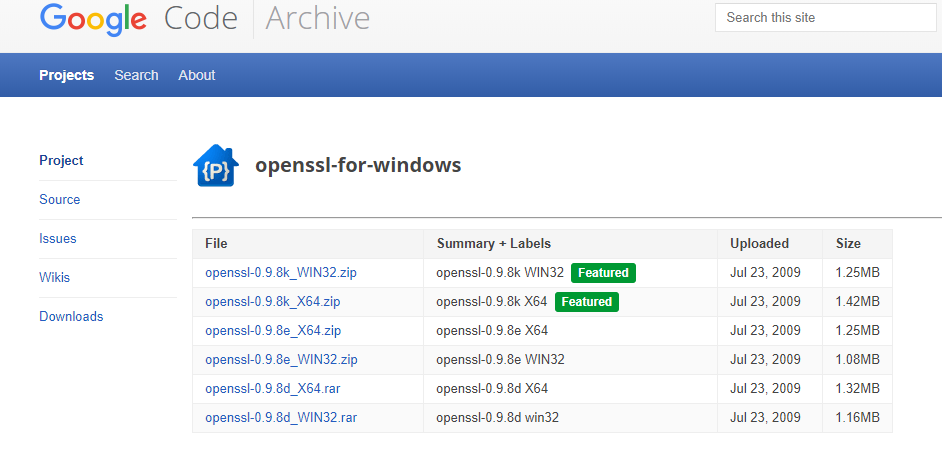Screen dimensions: 942x455
Task: Click summary text 'openssl-0.9.8k X64'
Action: [491, 302]
